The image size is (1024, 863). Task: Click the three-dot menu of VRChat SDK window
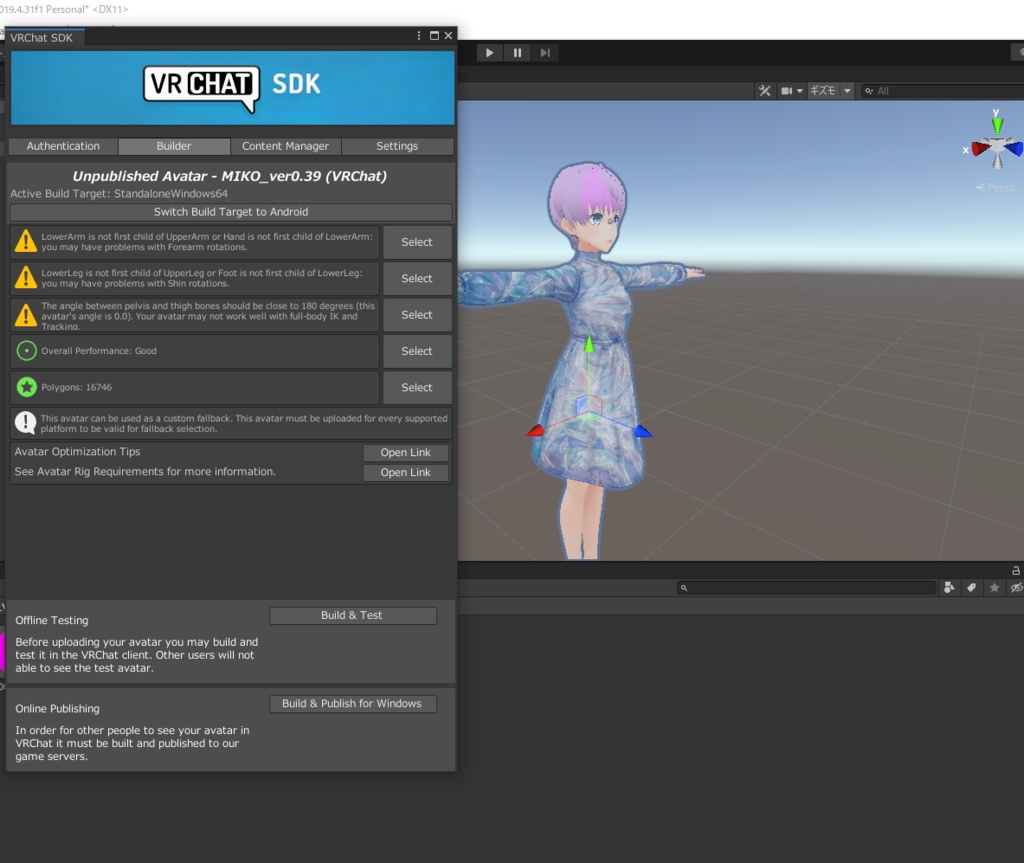click(418, 34)
